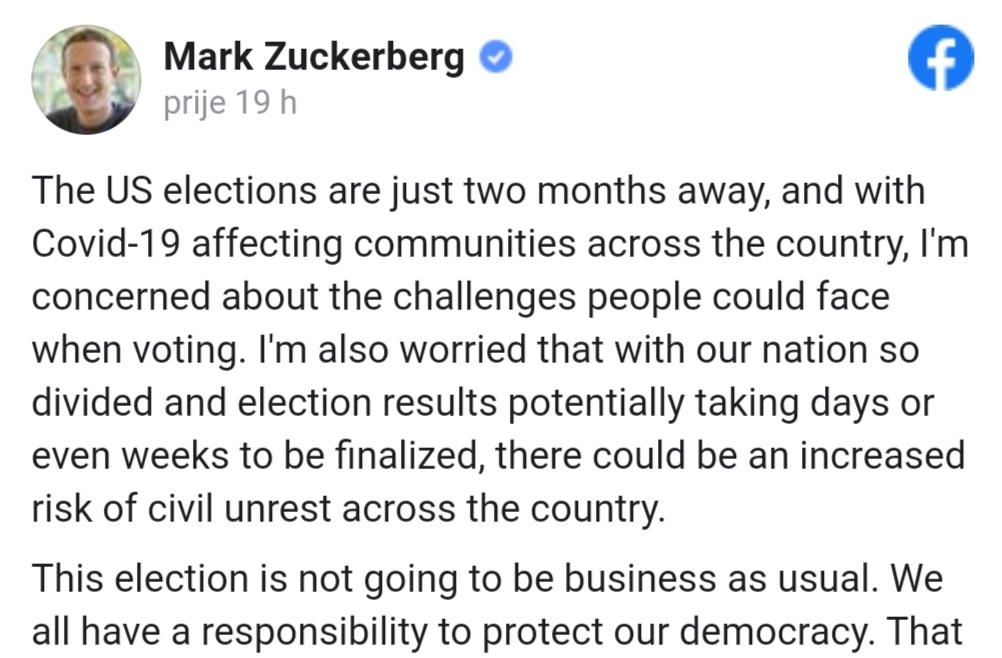Click the Facebook logo icon
Viewport: 1002px width, 658px height.
(941, 57)
